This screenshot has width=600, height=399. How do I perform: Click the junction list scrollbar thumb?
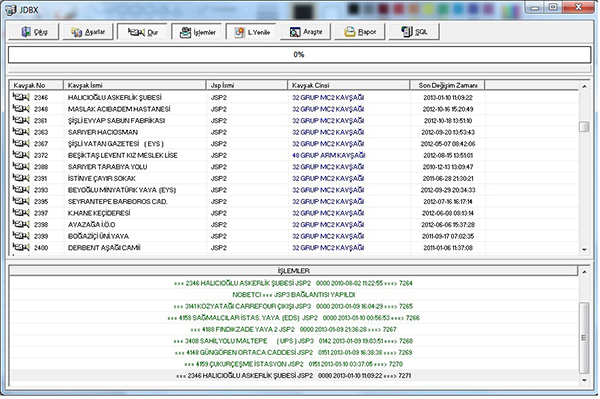click(x=584, y=126)
